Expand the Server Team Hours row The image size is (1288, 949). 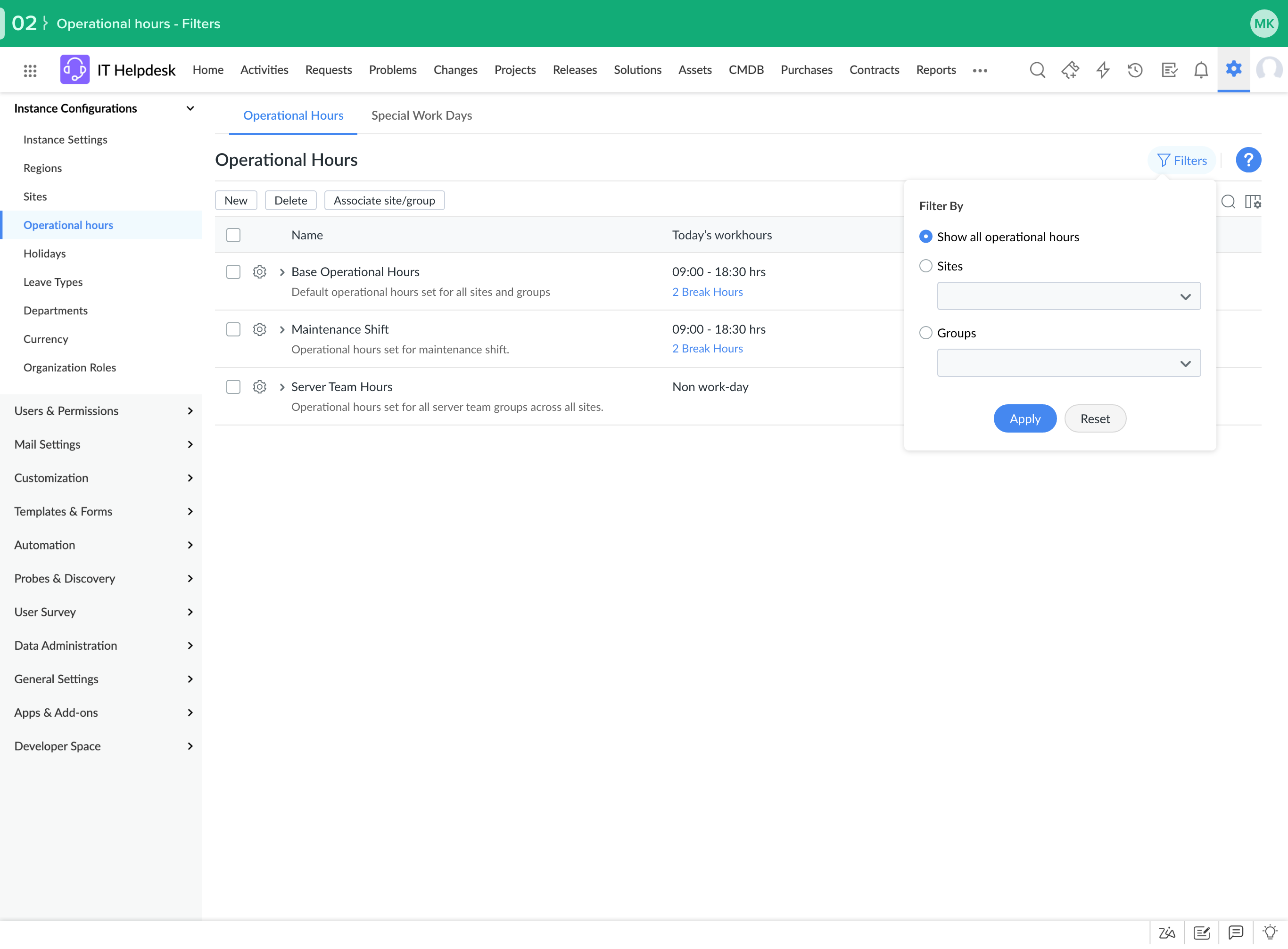[x=281, y=387]
